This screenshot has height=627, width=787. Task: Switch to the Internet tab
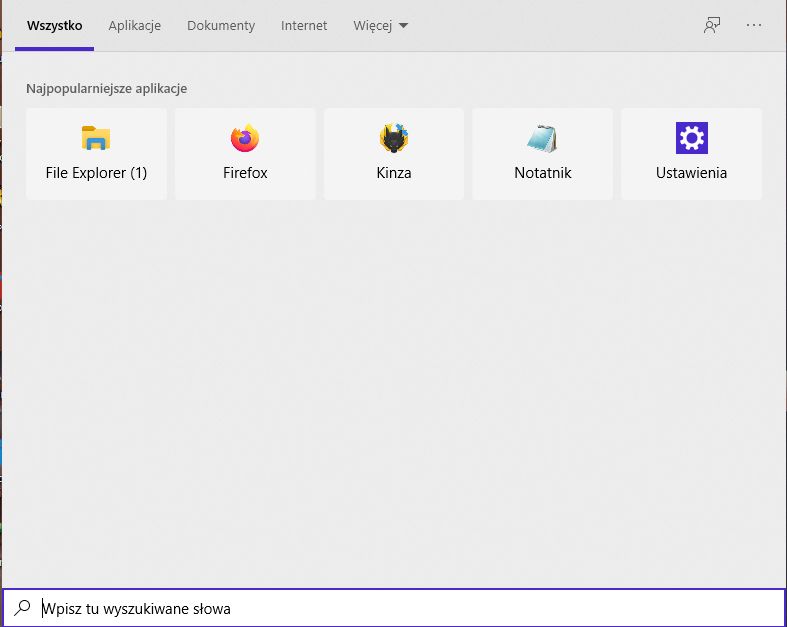[304, 26]
